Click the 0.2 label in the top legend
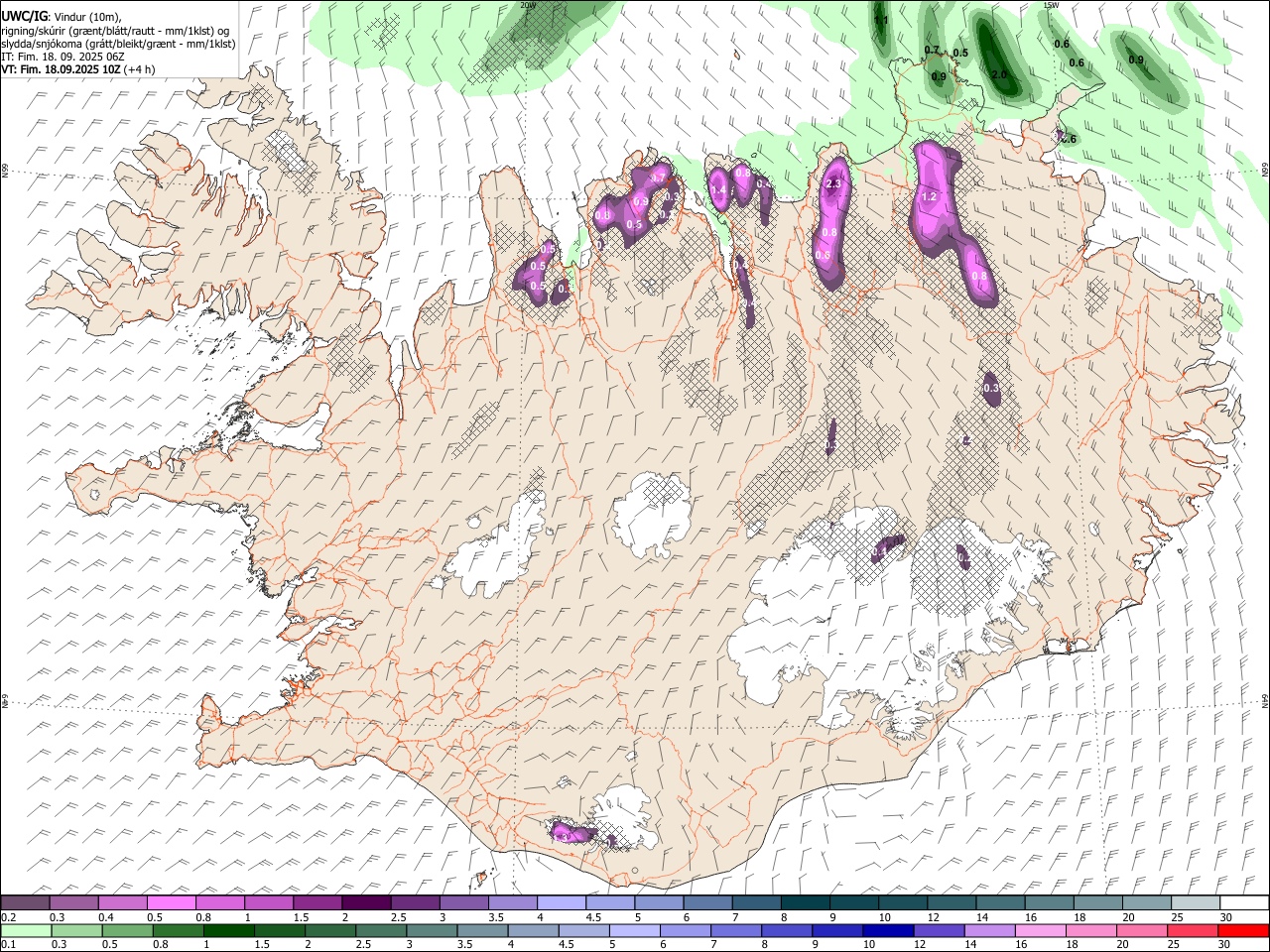This screenshot has height=952, width=1270. pos(8,917)
